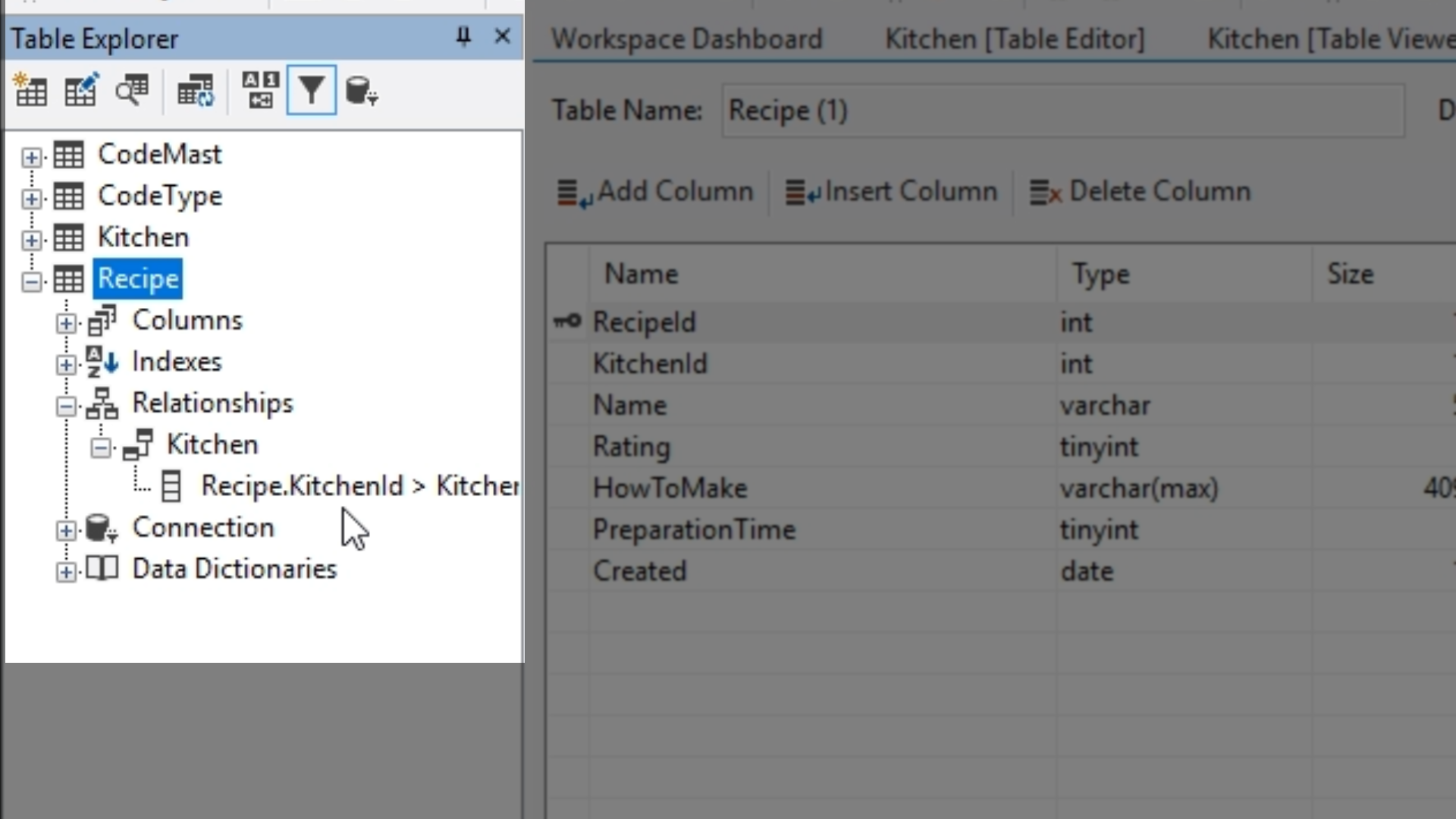Click the edit table toolbar icon
Screen dimensions: 1456x819
pos(81,91)
